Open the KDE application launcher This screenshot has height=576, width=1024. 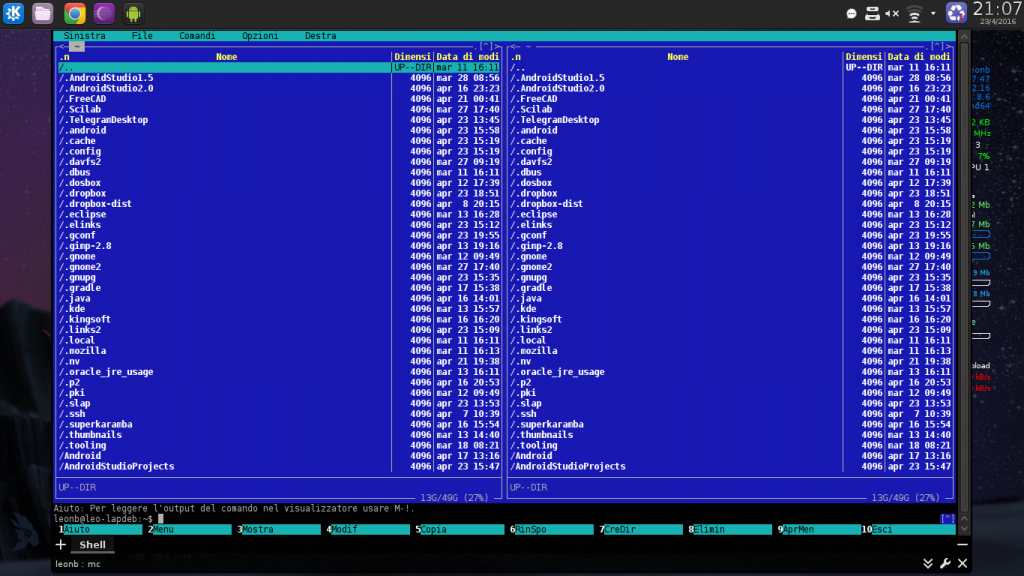12,13
